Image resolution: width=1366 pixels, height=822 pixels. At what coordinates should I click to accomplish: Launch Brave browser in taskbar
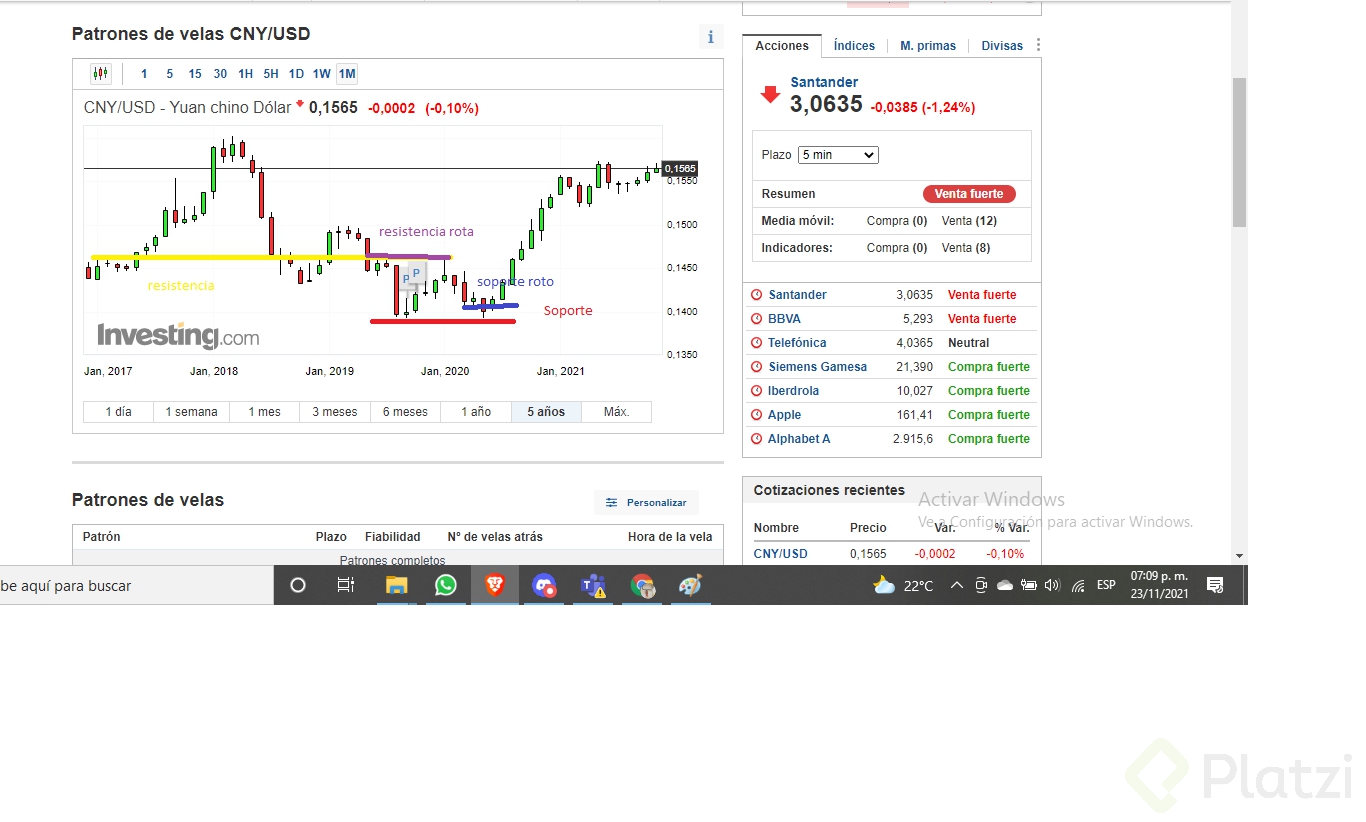point(495,586)
